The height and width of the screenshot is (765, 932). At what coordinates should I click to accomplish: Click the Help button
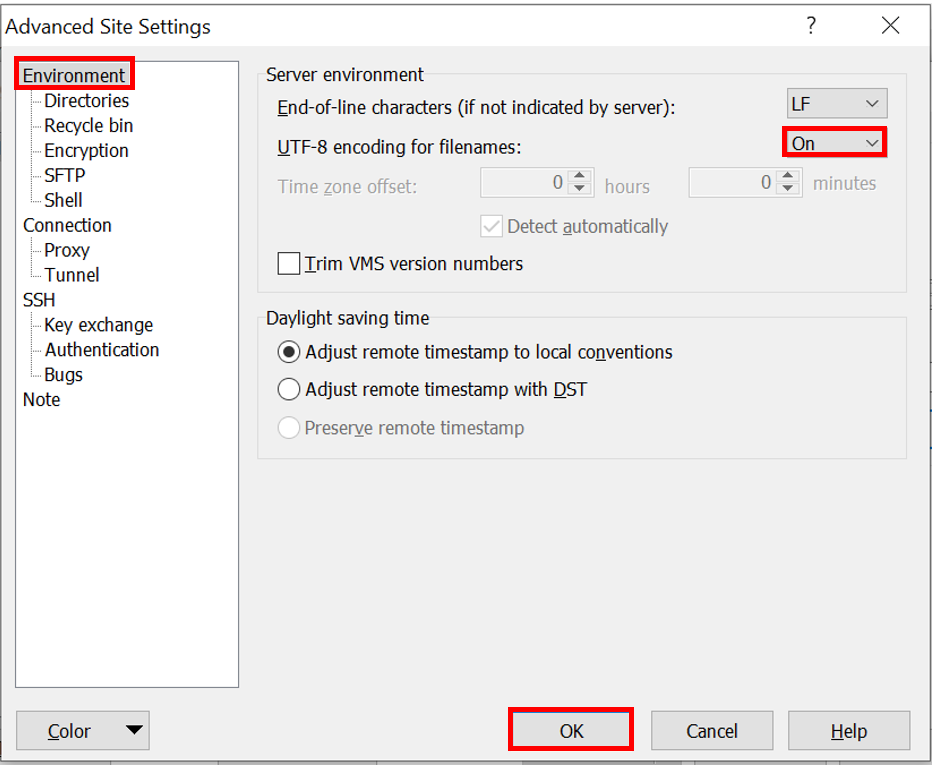coord(848,731)
